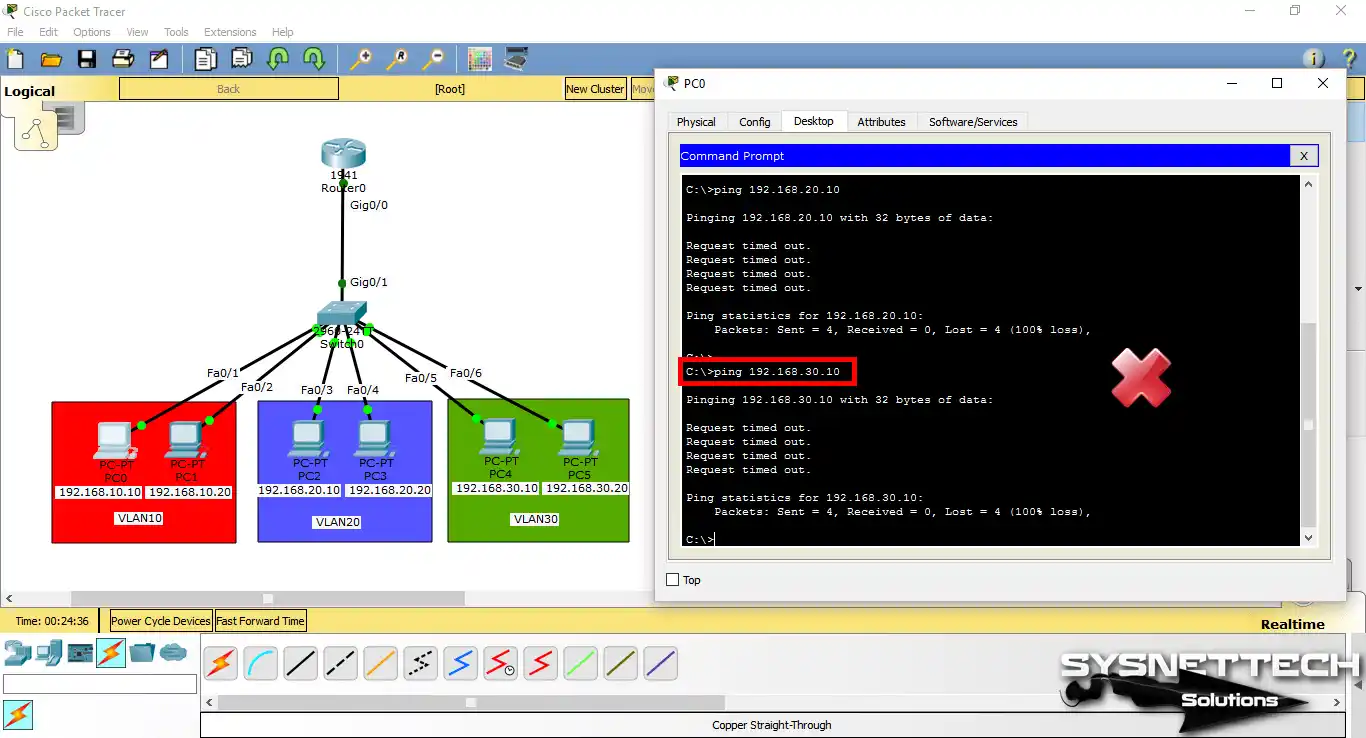Select the Fiber cable connection
1366x738 pixels.
[x=380, y=663]
